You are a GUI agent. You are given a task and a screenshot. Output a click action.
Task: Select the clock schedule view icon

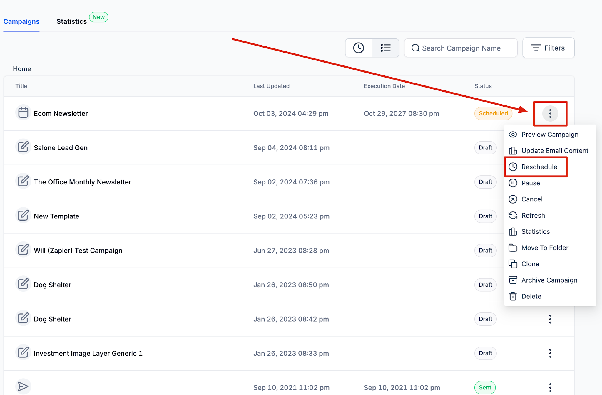click(x=359, y=48)
